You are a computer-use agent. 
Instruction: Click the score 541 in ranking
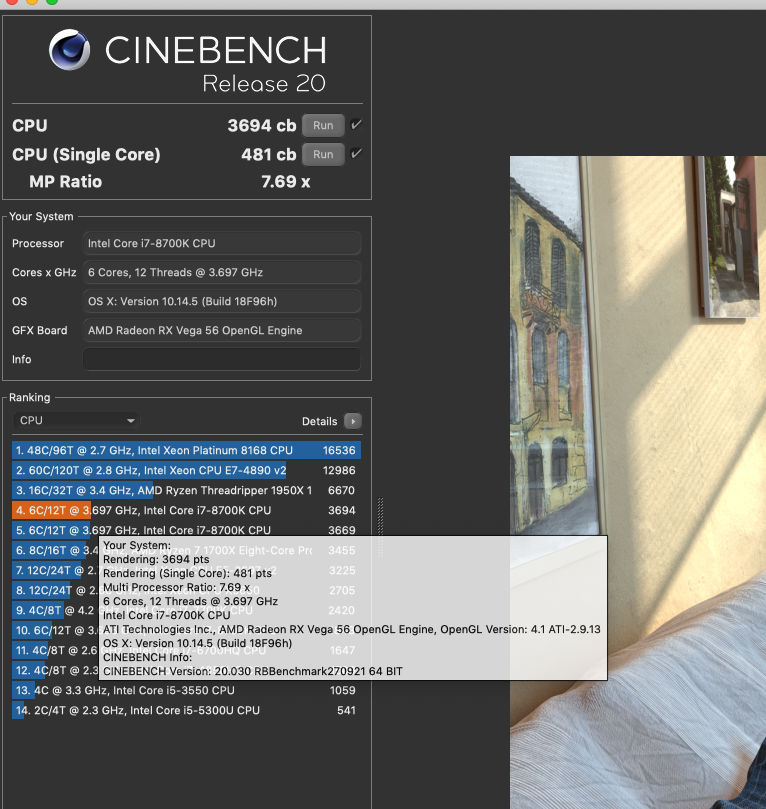click(346, 710)
